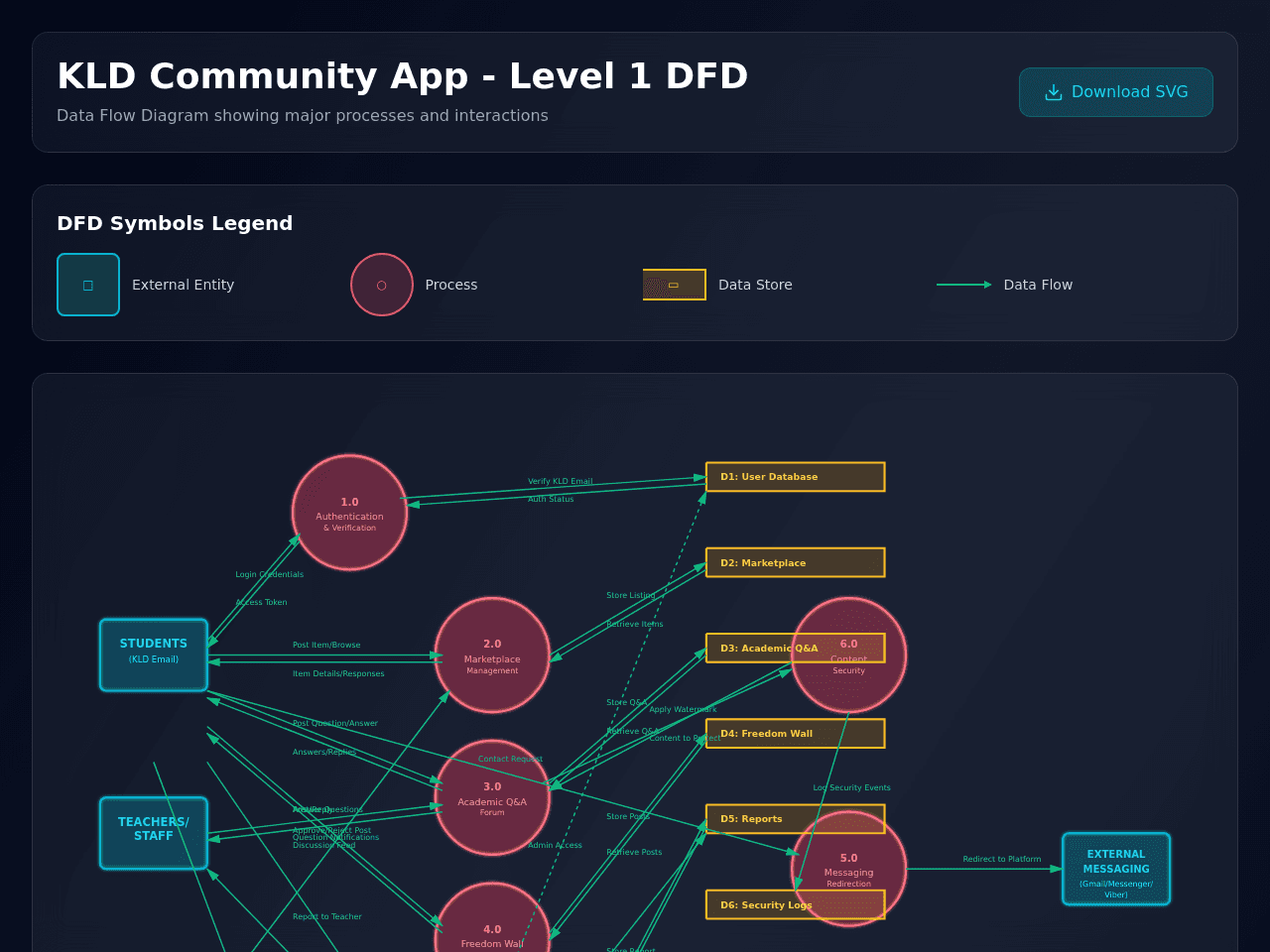
Task: Click the D1: User Database data store
Action: click(x=796, y=477)
